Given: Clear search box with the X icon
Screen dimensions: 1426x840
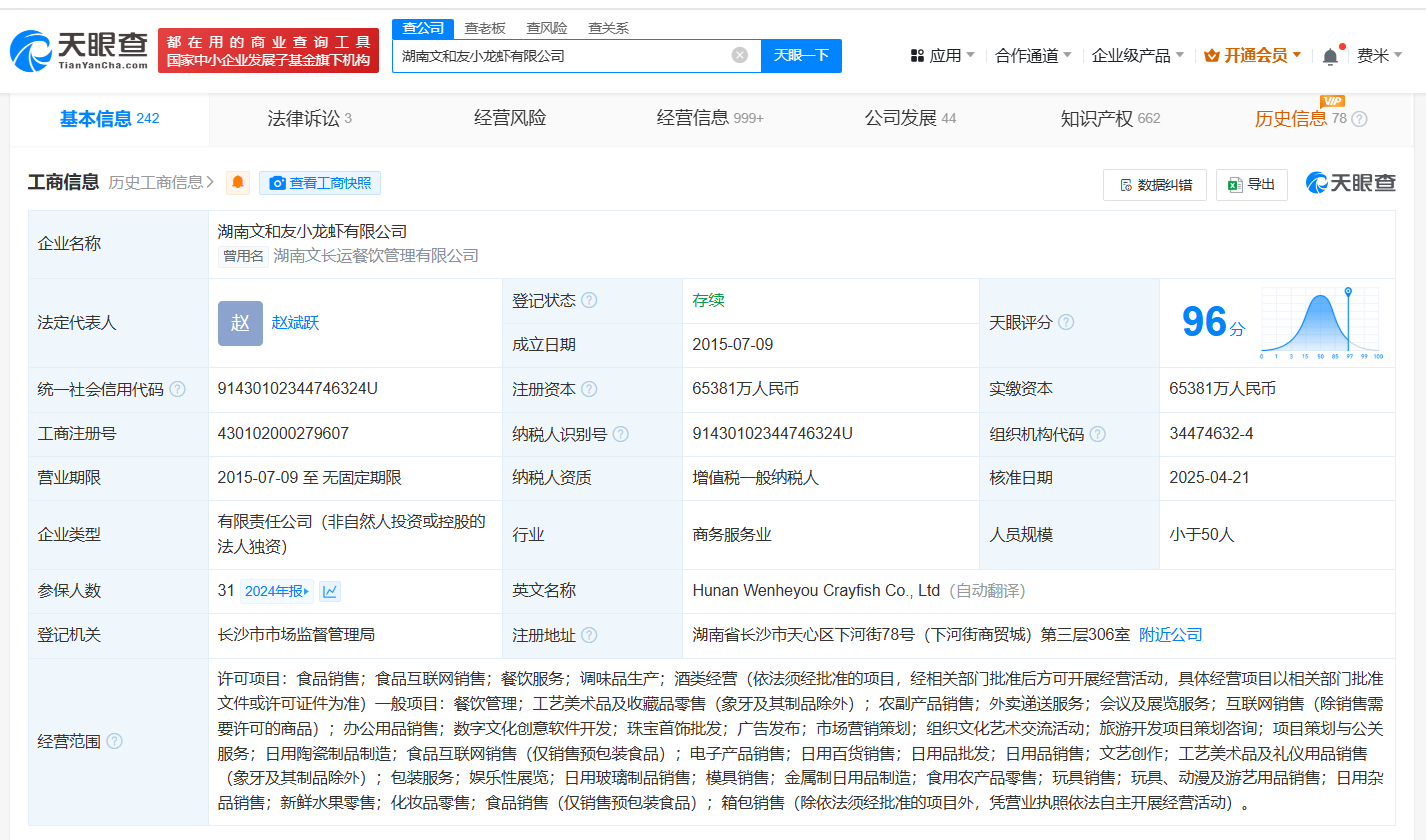Looking at the screenshot, I should click(x=739, y=55).
